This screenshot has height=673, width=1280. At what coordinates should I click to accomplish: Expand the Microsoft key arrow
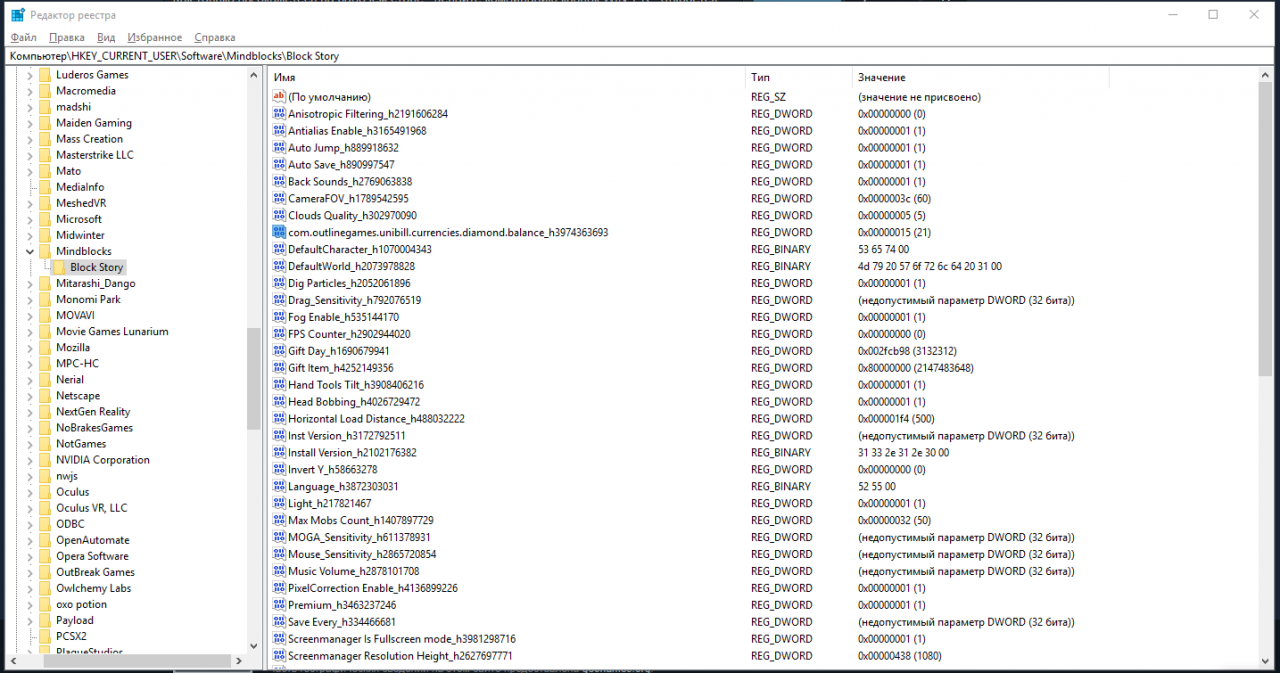tap(30, 219)
